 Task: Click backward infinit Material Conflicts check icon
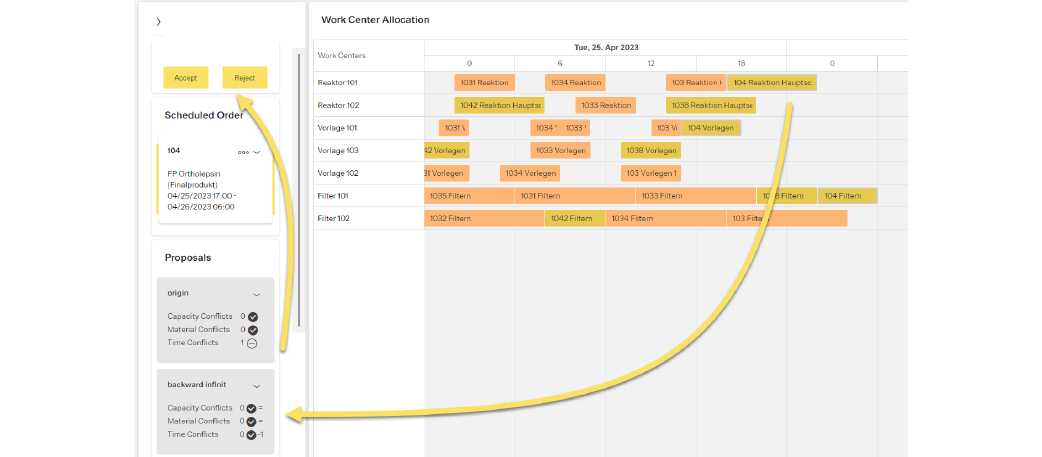pos(251,421)
